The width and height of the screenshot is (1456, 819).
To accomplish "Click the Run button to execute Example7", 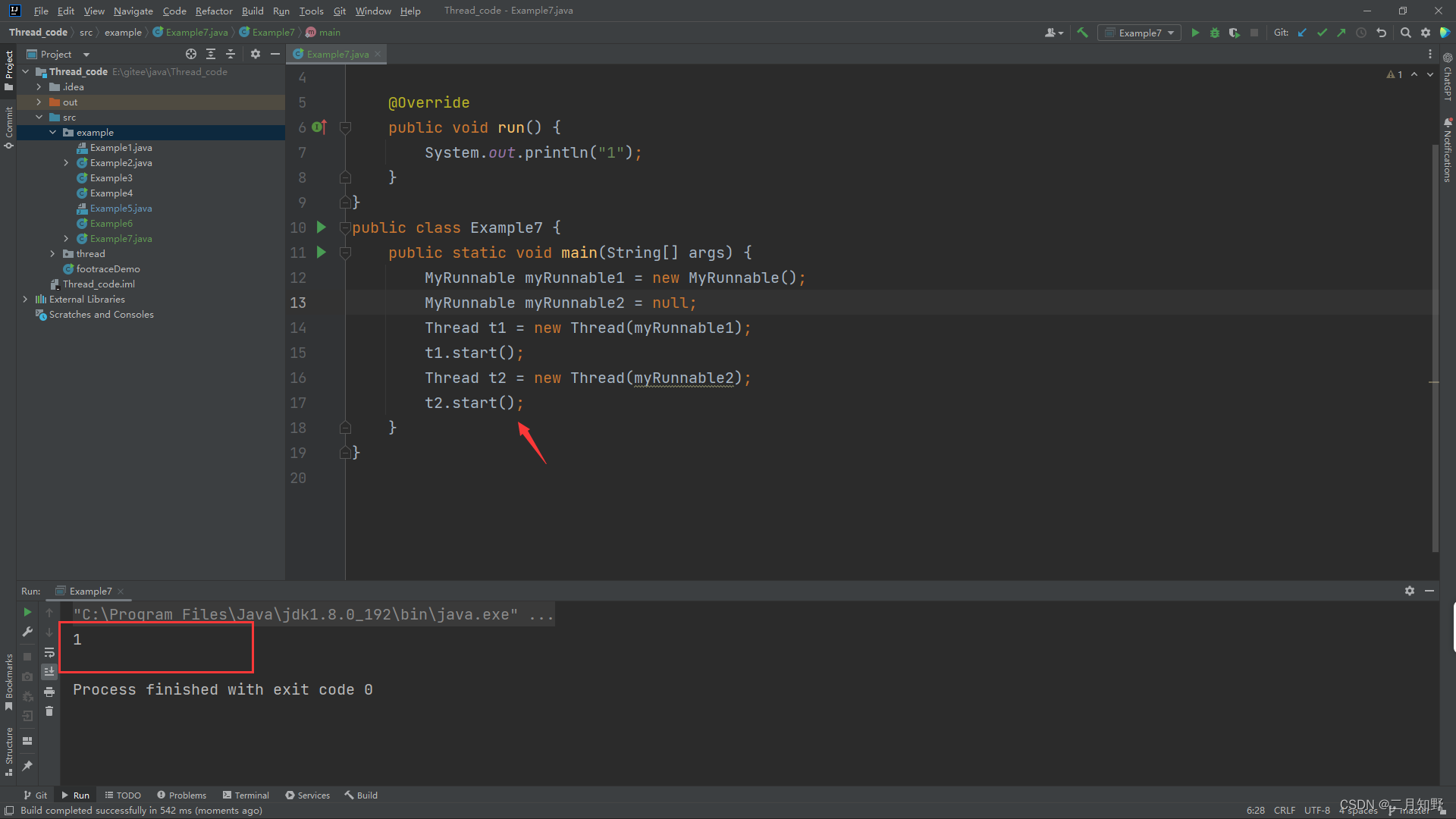I will 1196,32.
